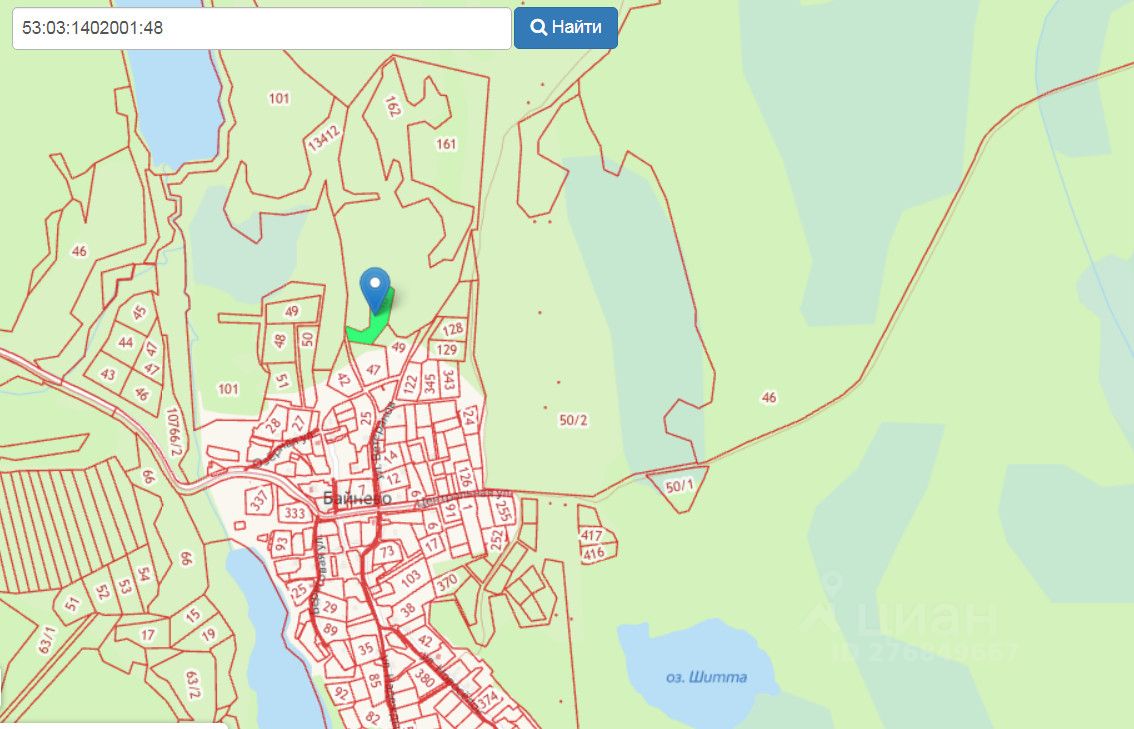Select parcel labeled 252
1134x729 pixels.
pyautogui.click(x=496, y=540)
